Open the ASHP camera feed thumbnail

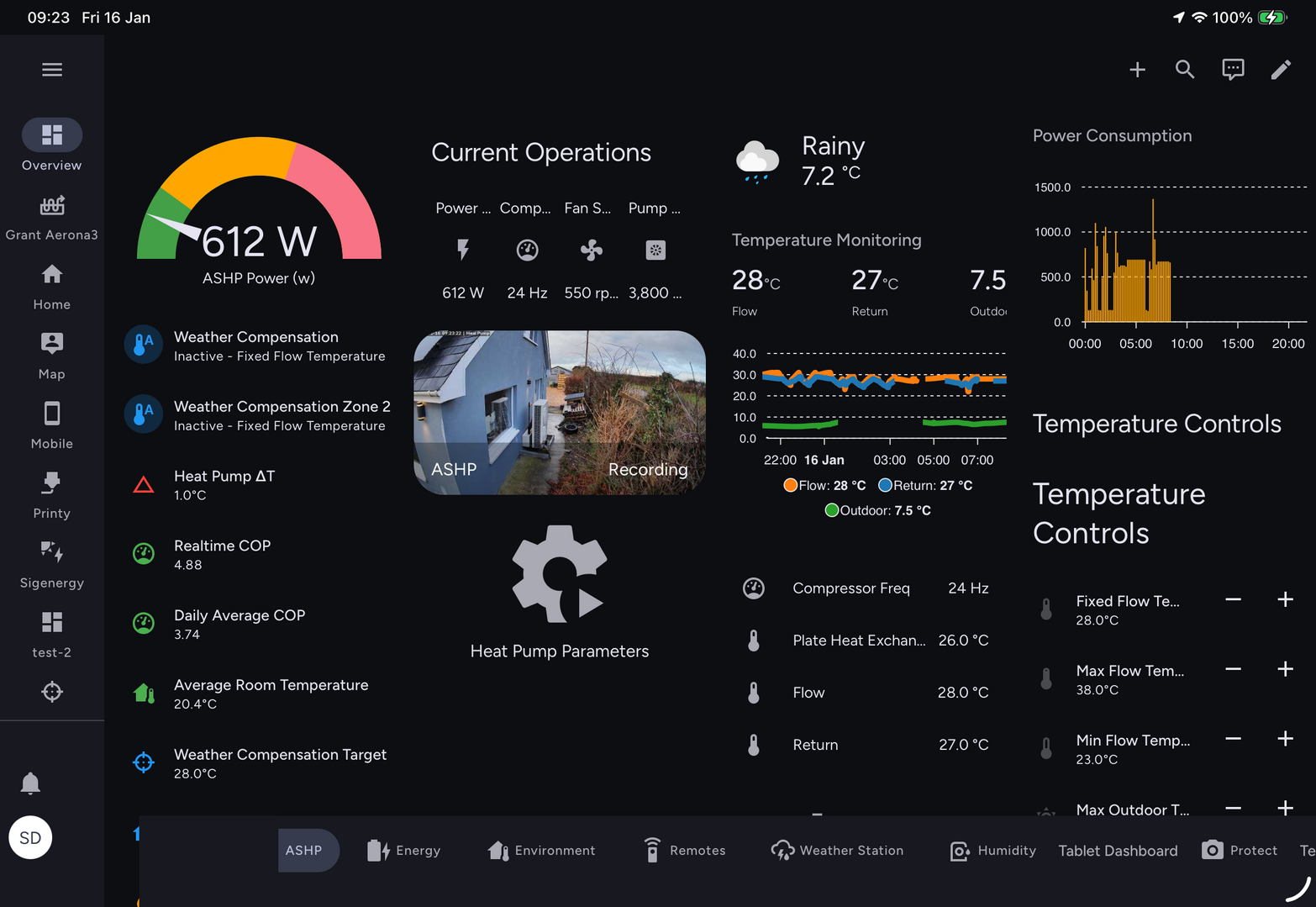tap(559, 413)
